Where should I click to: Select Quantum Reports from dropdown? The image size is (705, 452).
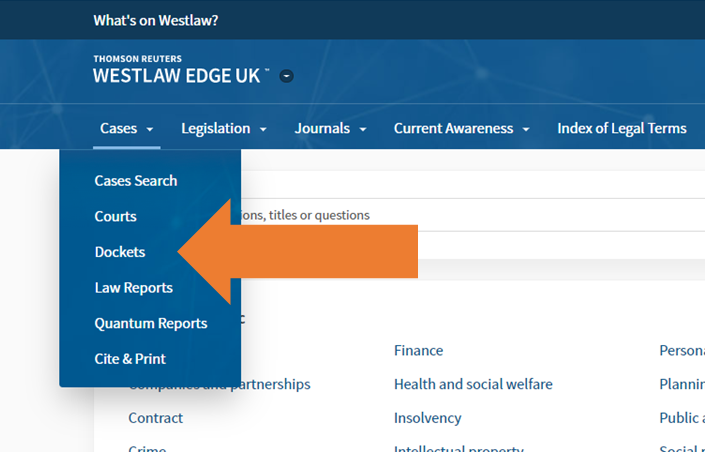pos(151,323)
